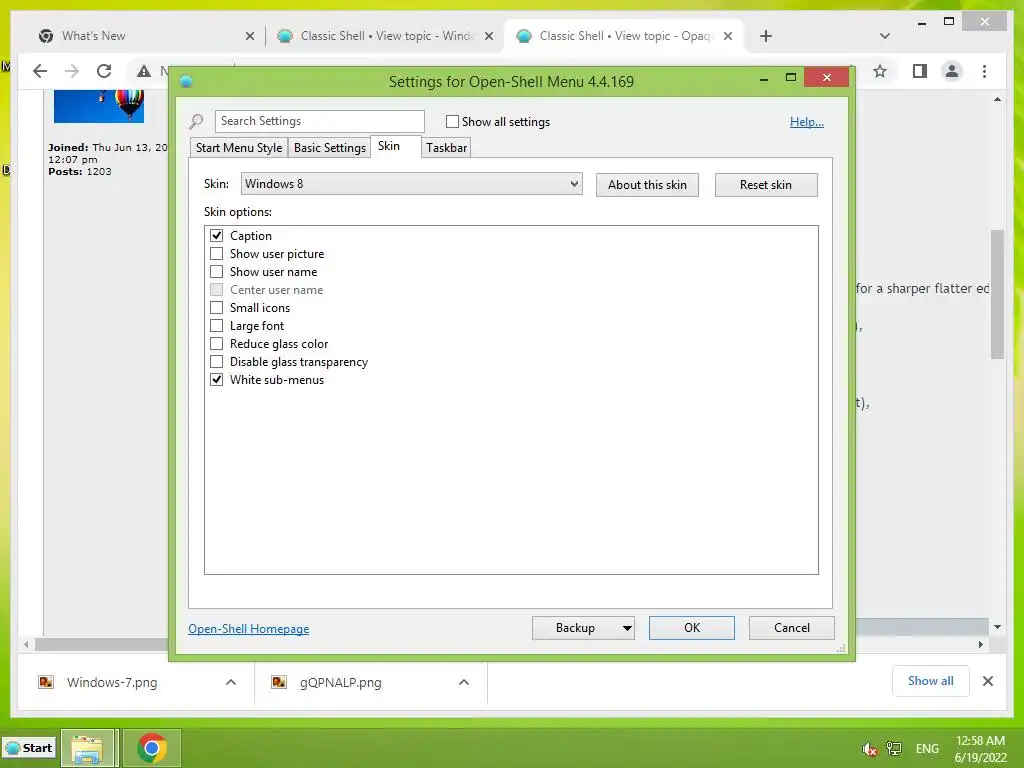Expand options for Windows-7.png download
This screenshot has height=768, width=1024.
click(x=231, y=682)
